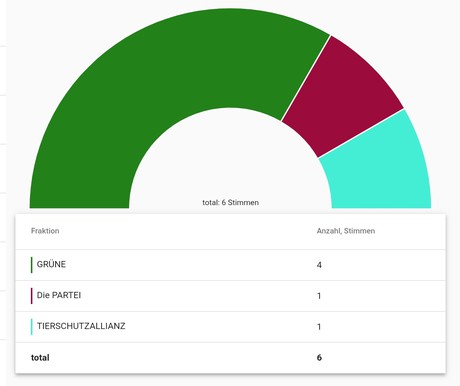This screenshot has width=460, height=386.
Task: Click the bold total row label
Action: coord(40,358)
